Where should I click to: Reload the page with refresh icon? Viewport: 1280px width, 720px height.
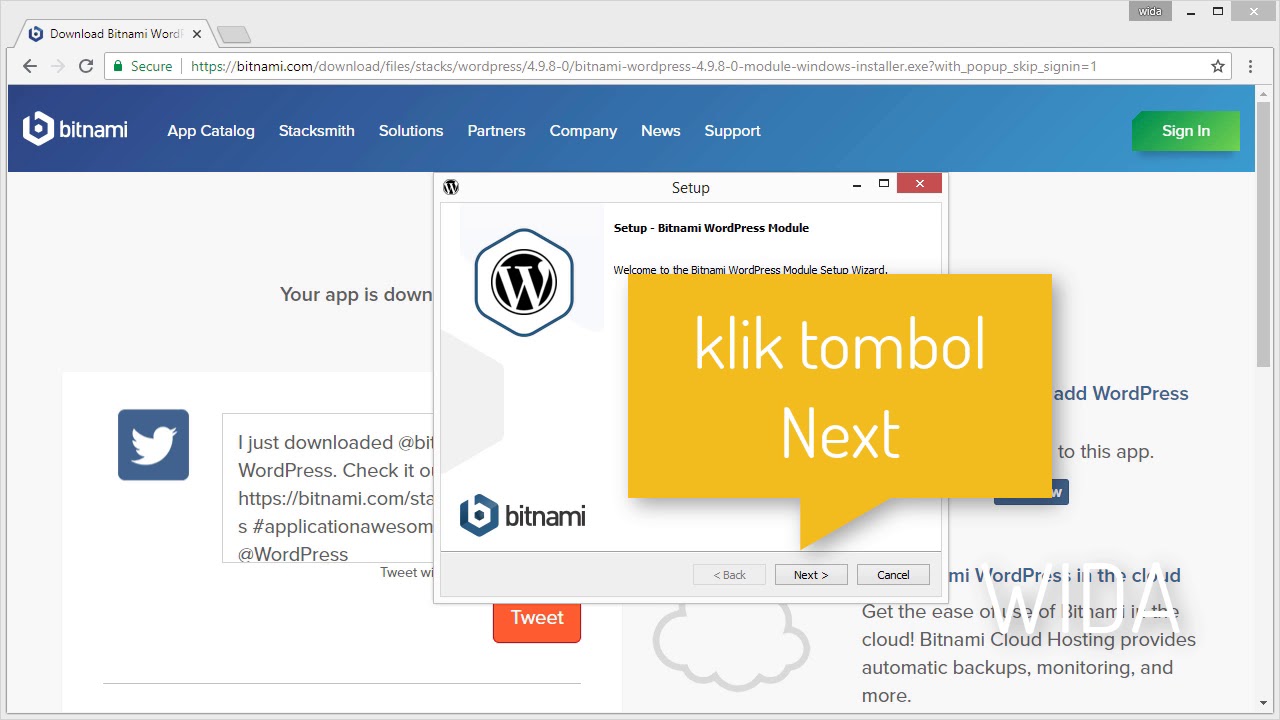[x=86, y=66]
